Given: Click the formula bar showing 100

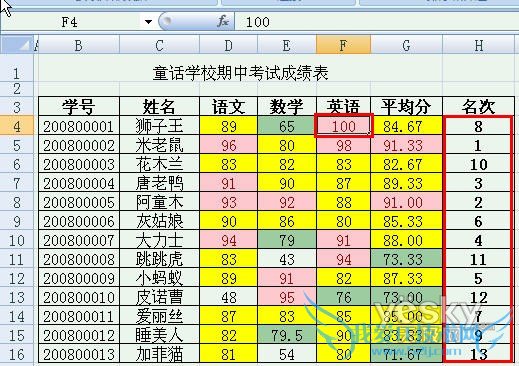Looking at the screenshot, I should coord(377,22).
